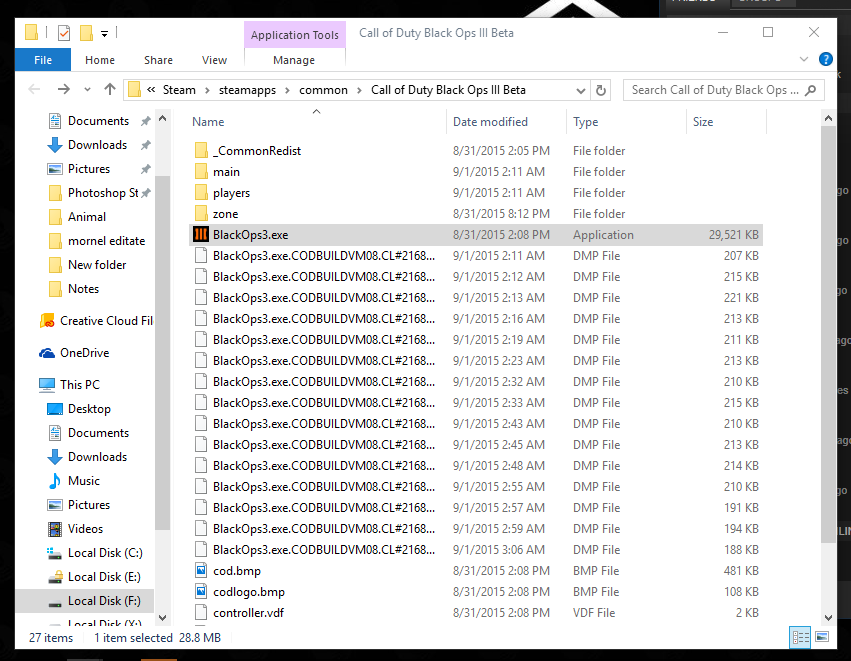The width and height of the screenshot is (851, 661).
Task: Go up one folder level arrow
Action: point(110,89)
